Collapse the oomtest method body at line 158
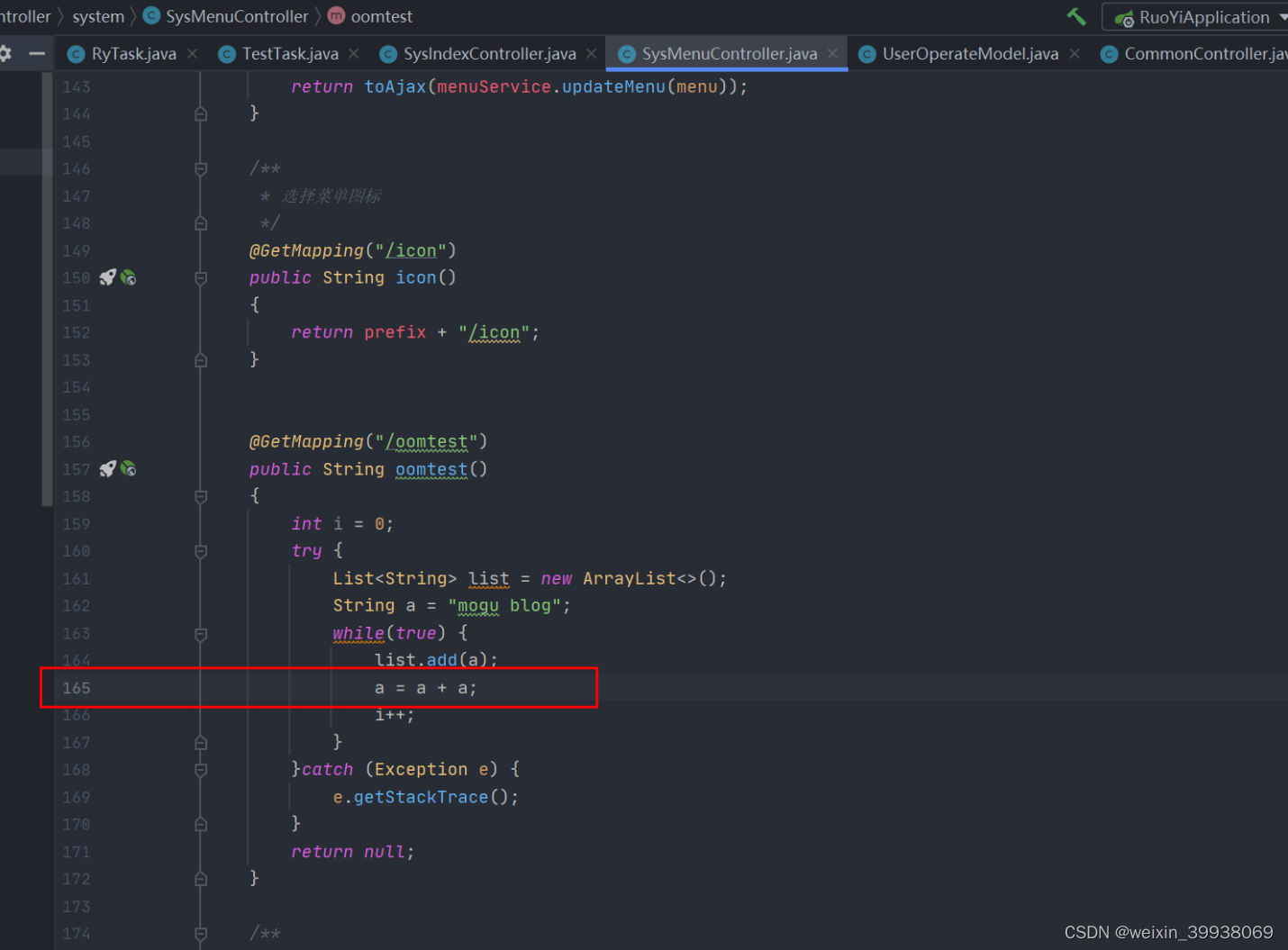This screenshot has height=950, width=1288. 201,496
